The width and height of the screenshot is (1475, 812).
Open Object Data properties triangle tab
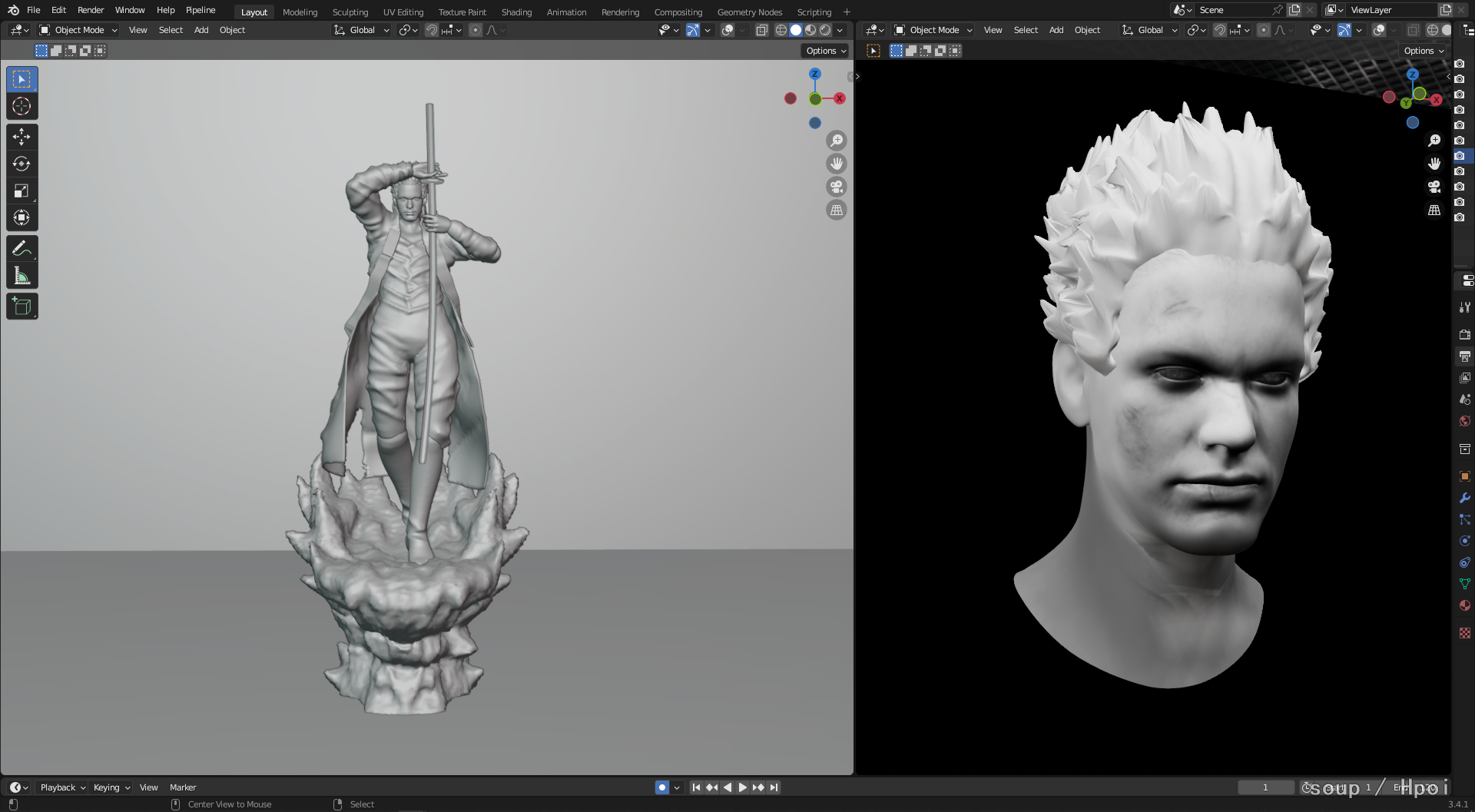pos(1465,584)
